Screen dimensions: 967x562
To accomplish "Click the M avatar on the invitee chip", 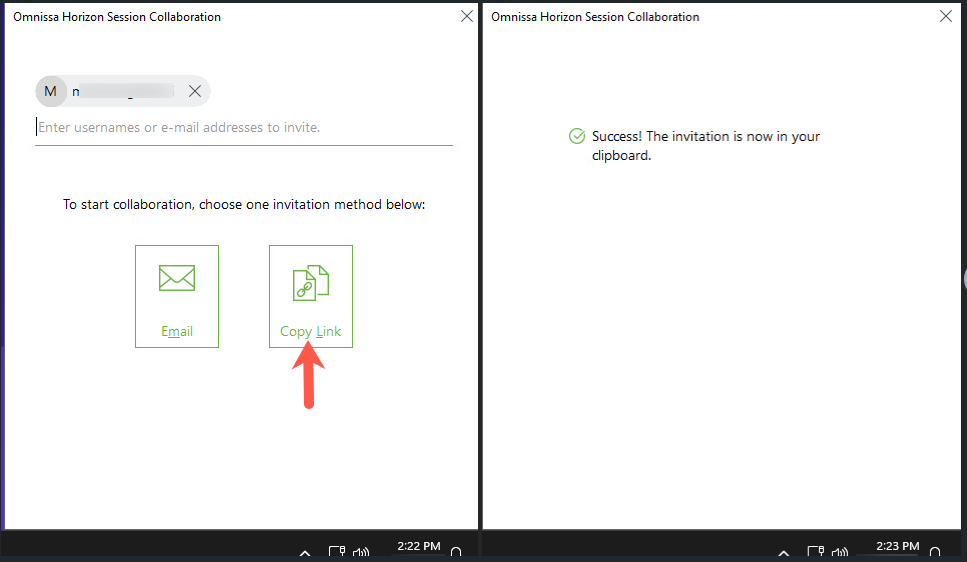I will [50, 92].
